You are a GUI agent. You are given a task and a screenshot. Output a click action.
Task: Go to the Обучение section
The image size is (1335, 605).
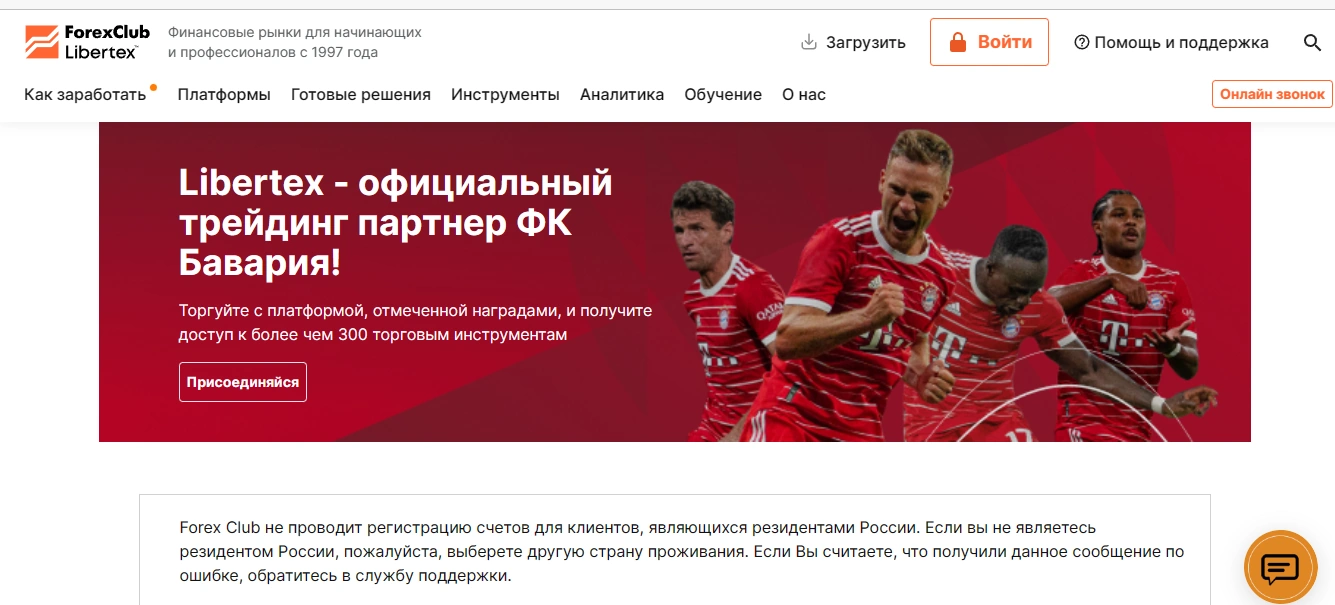[723, 95]
